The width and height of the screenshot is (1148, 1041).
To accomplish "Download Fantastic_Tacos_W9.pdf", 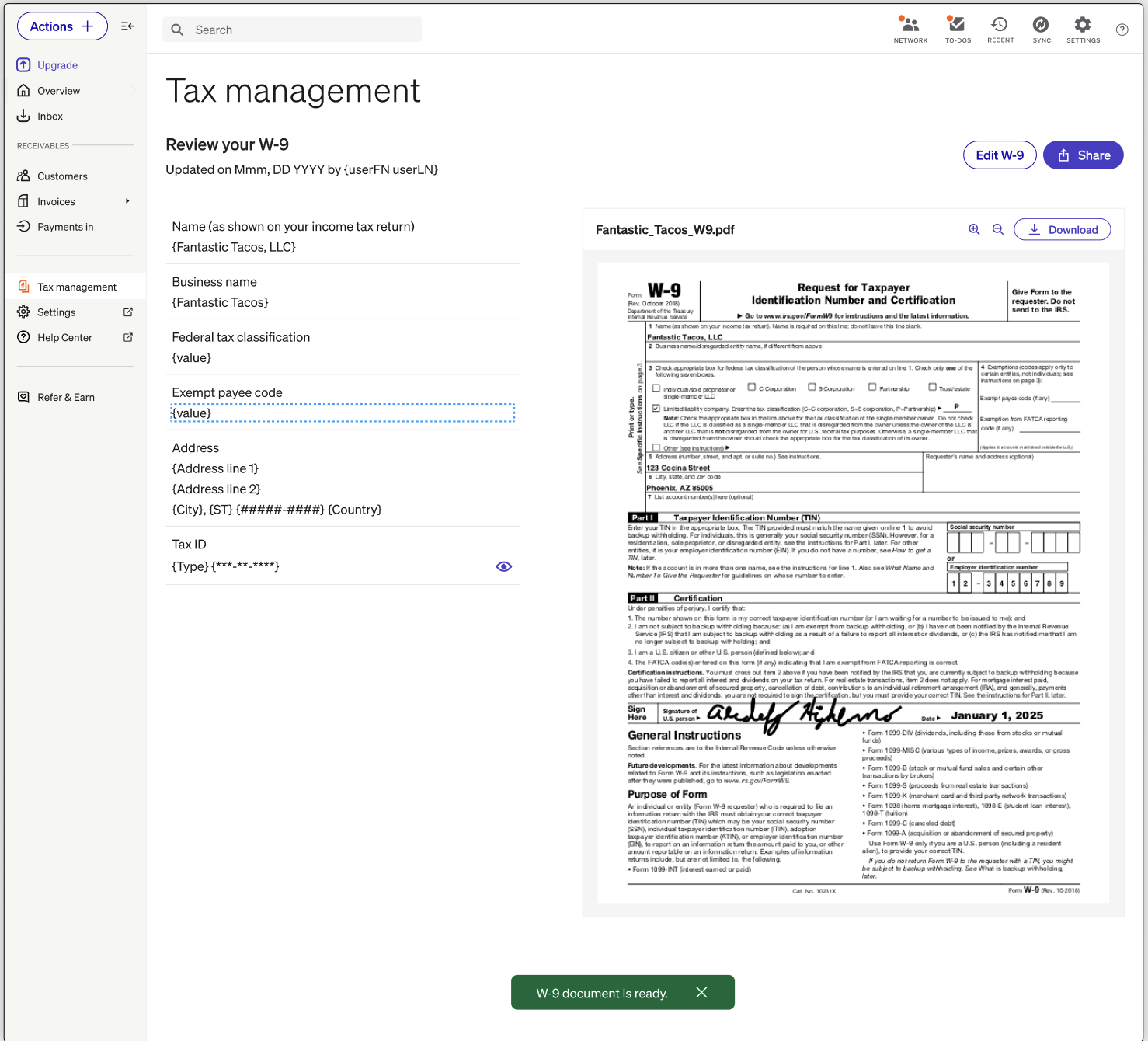I will [x=1063, y=229].
